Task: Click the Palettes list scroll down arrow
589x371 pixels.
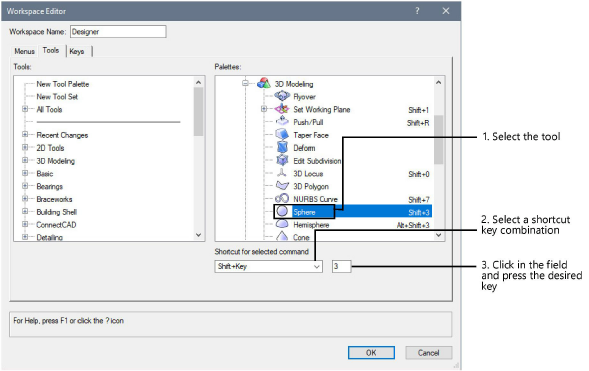Action: pyautogui.click(x=438, y=235)
